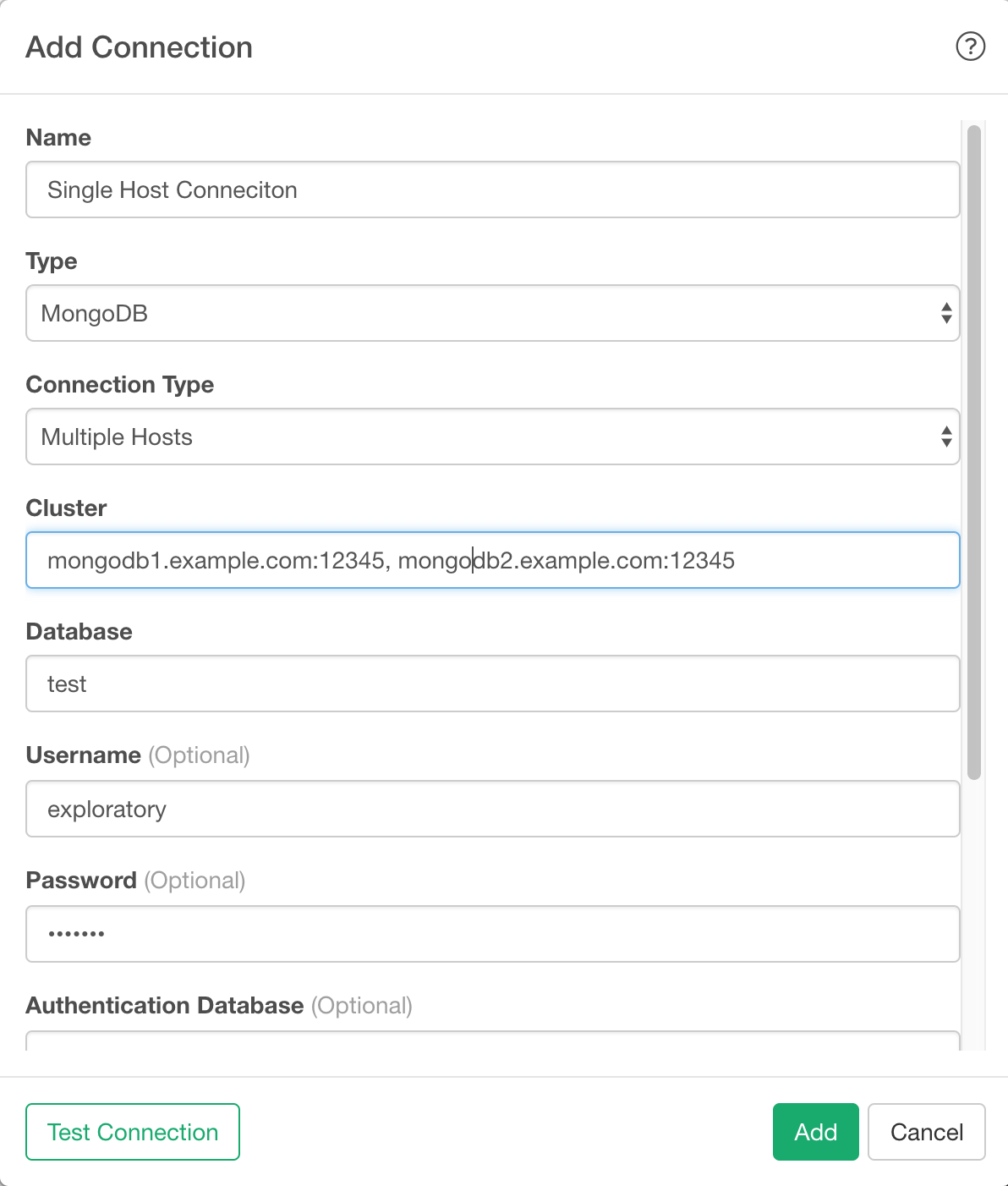Click into the masked Password field
Viewport: 1008px width, 1186px height.
point(493,934)
